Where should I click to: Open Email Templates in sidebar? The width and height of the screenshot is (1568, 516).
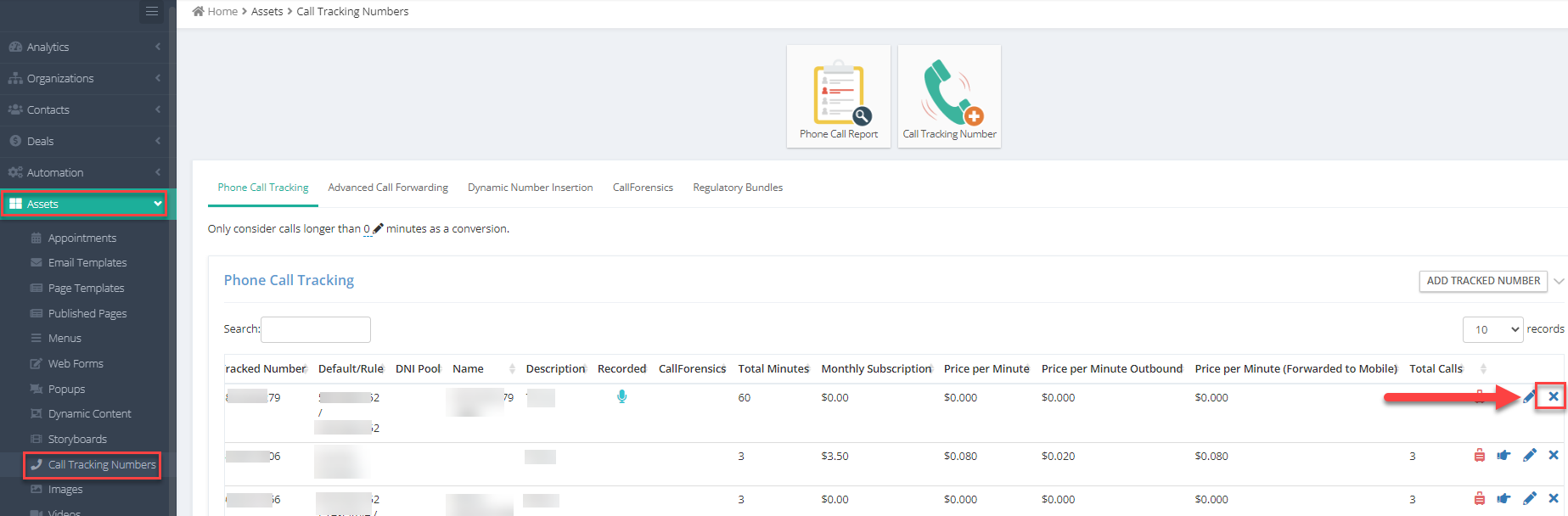[87, 263]
